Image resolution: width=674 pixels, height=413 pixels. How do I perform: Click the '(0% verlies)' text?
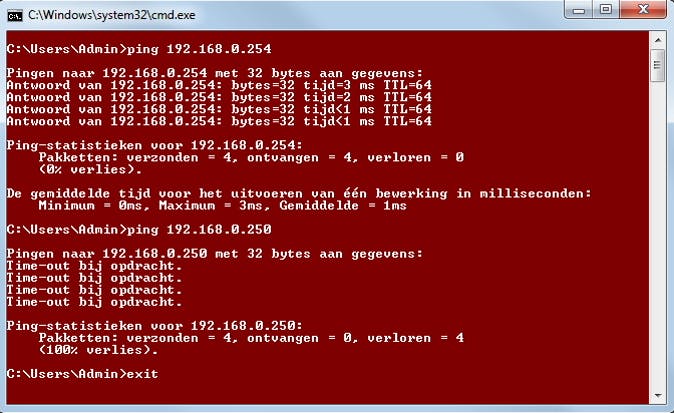pyautogui.click(x=90, y=169)
